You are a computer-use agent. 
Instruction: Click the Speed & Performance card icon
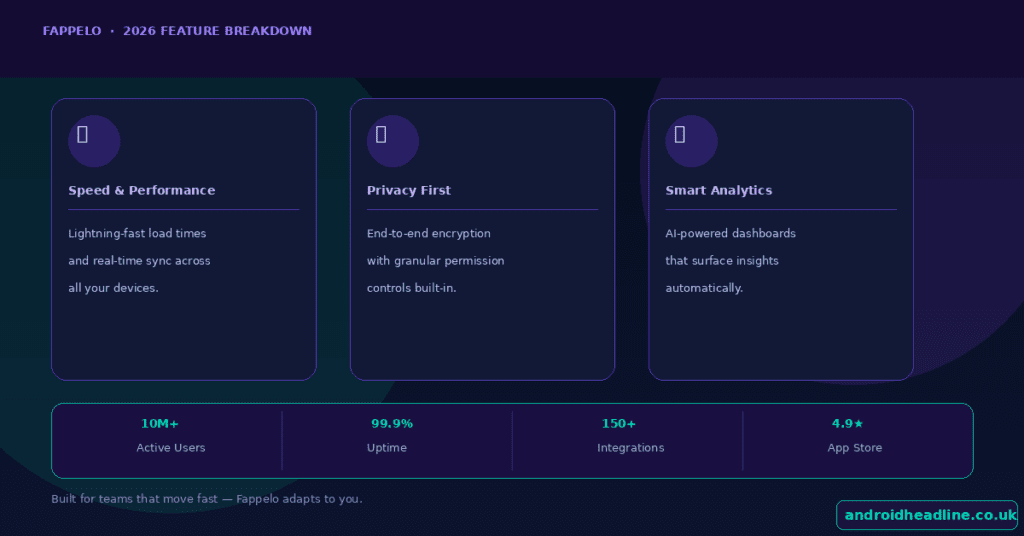point(94,141)
